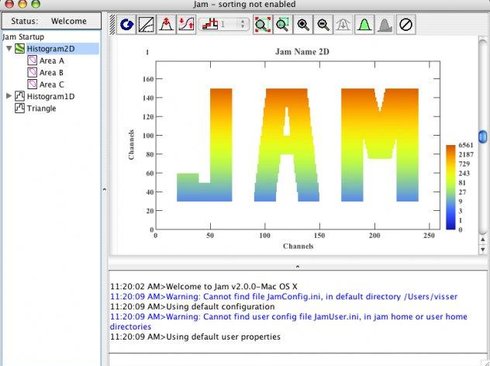Click the JamUser.ini warning message
The width and height of the screenshot is (490, 366).
pyautogui.click(x=289, y=321)
